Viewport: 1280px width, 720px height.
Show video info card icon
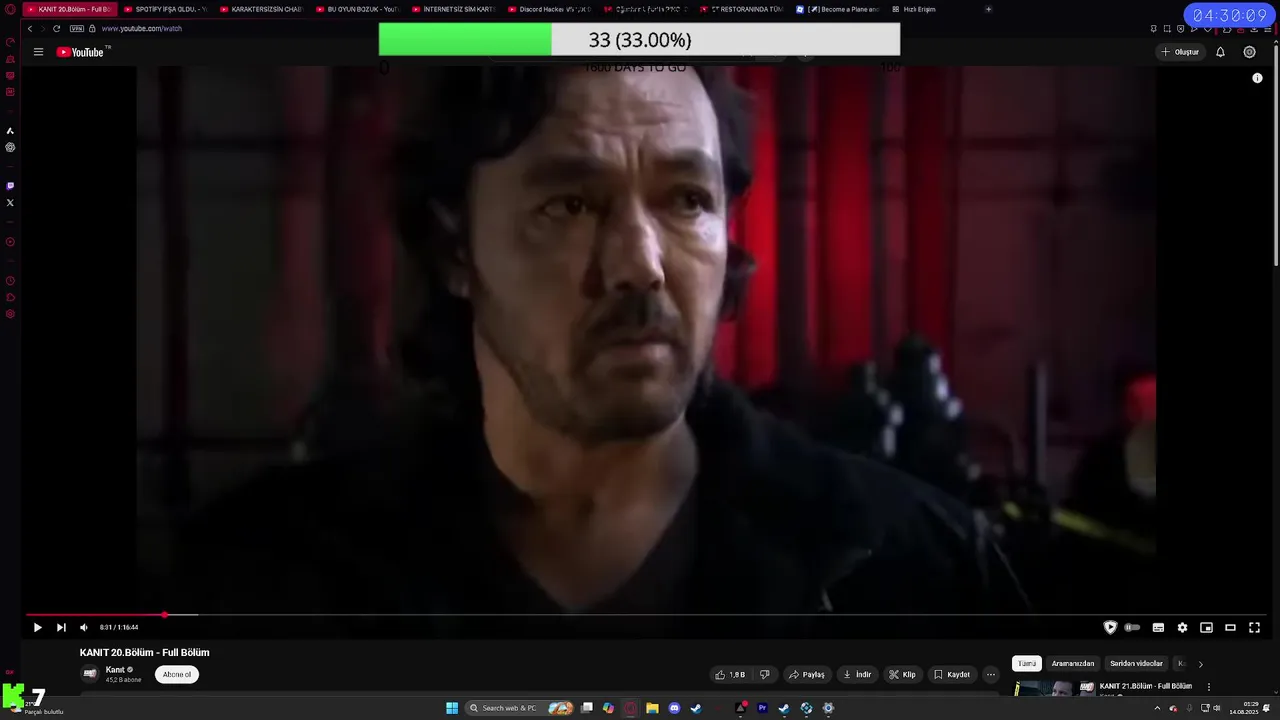pyautogui.click(x=1257, y=78)
